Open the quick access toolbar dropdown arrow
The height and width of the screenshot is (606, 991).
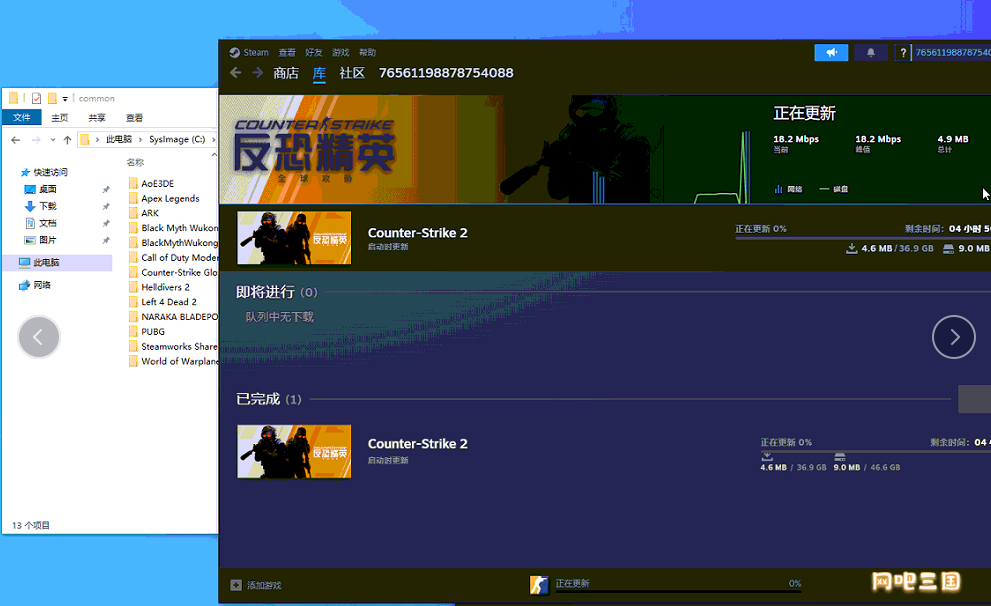tap(64, 99)
